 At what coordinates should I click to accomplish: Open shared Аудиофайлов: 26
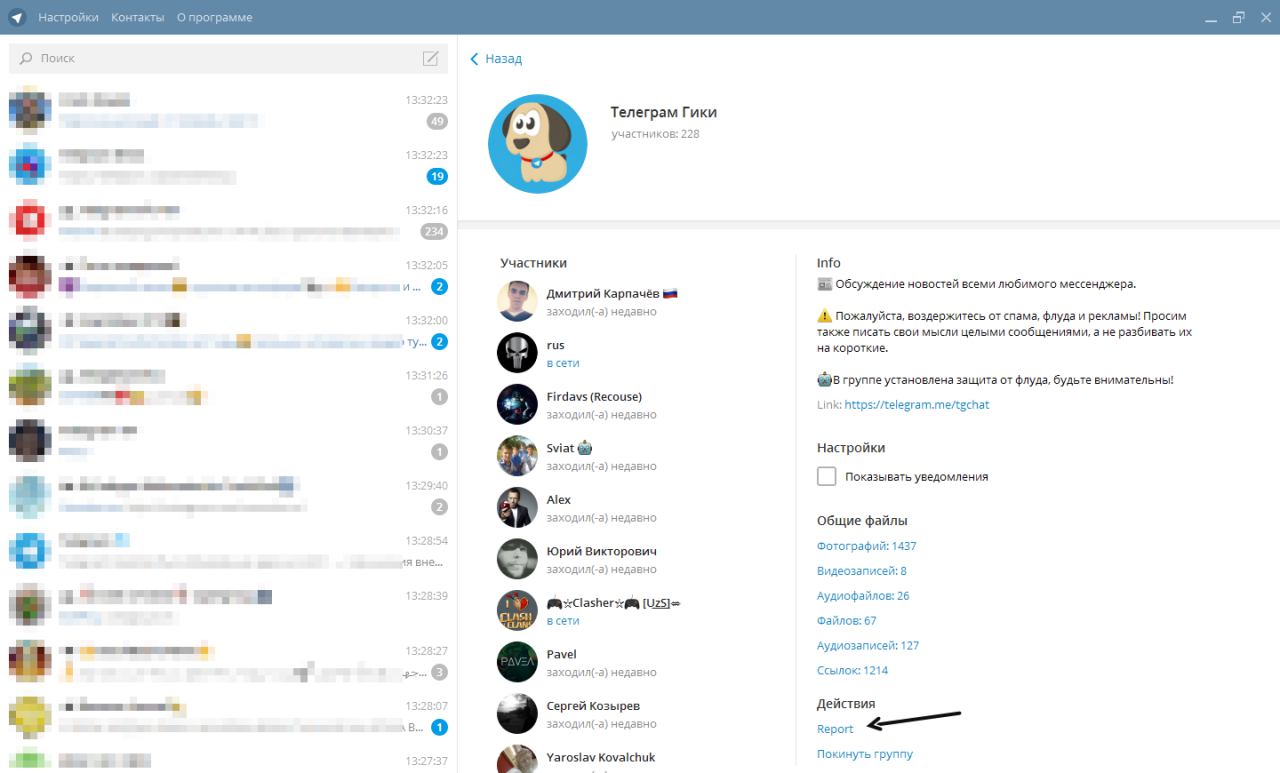[x=863, y=596]
